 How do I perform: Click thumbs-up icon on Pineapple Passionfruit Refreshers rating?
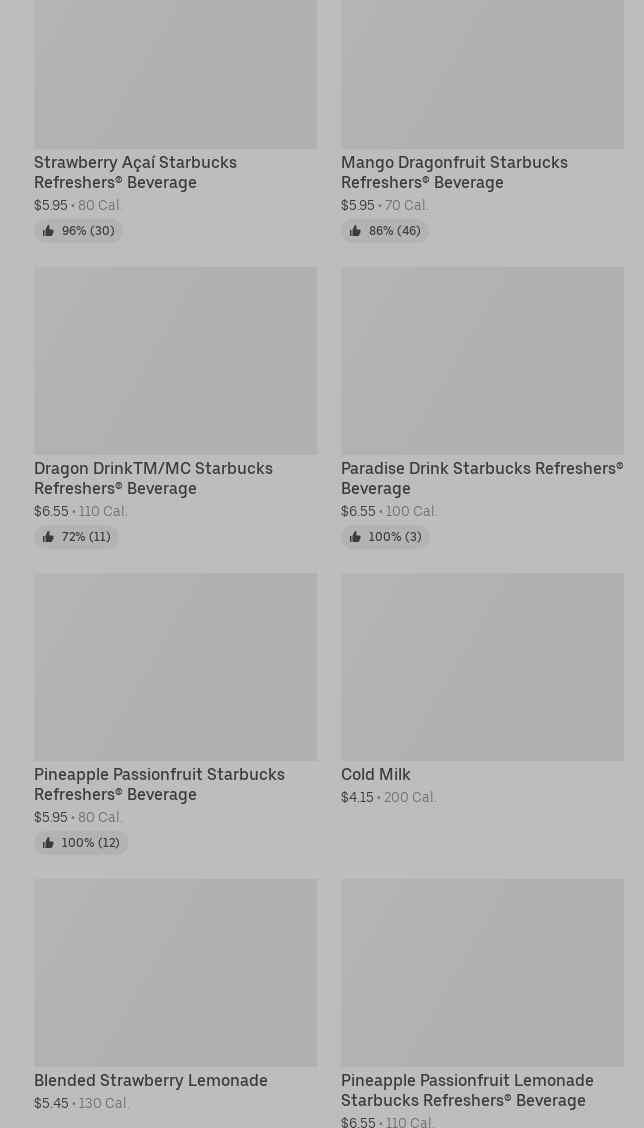point(48,843)
